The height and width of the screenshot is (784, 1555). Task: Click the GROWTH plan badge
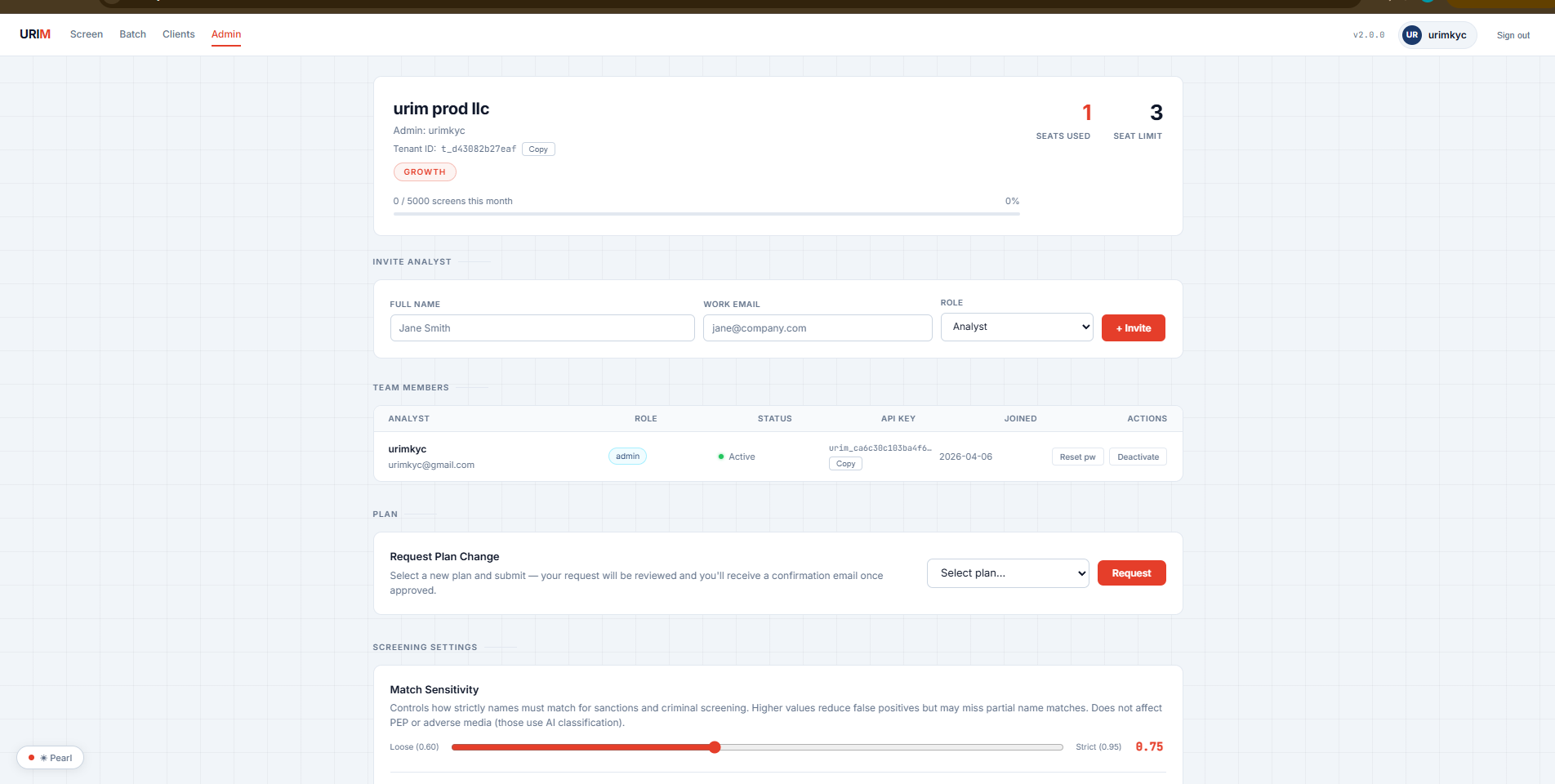[425, 172]
